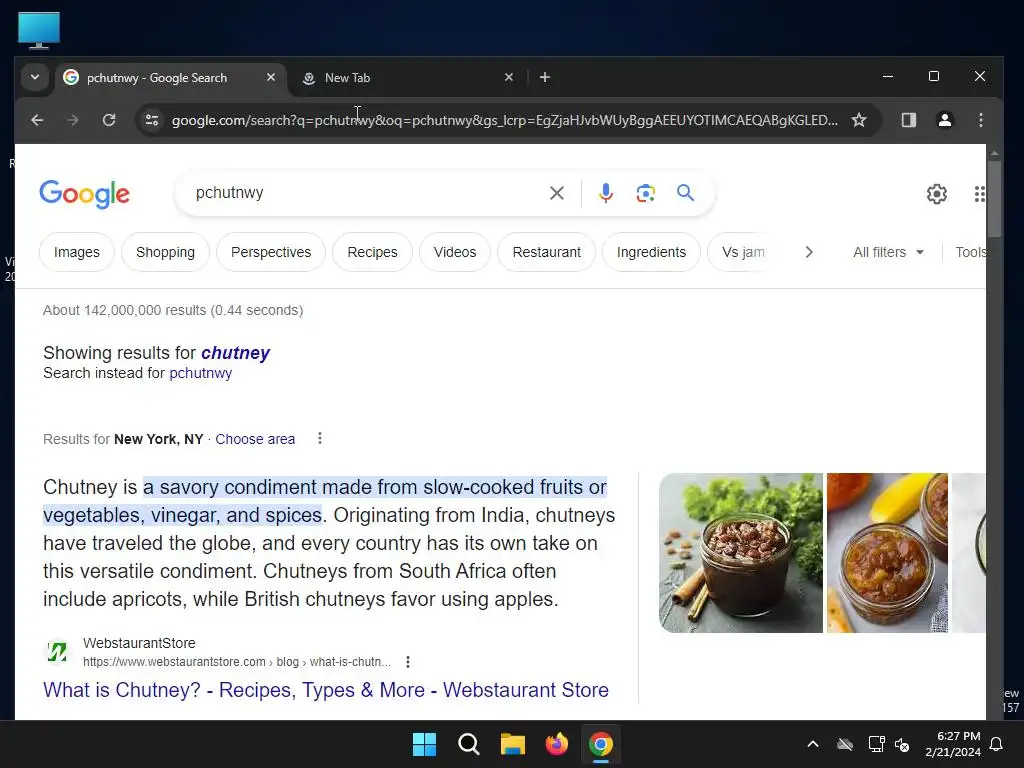Open Windows taskbar search

point(469,744)
